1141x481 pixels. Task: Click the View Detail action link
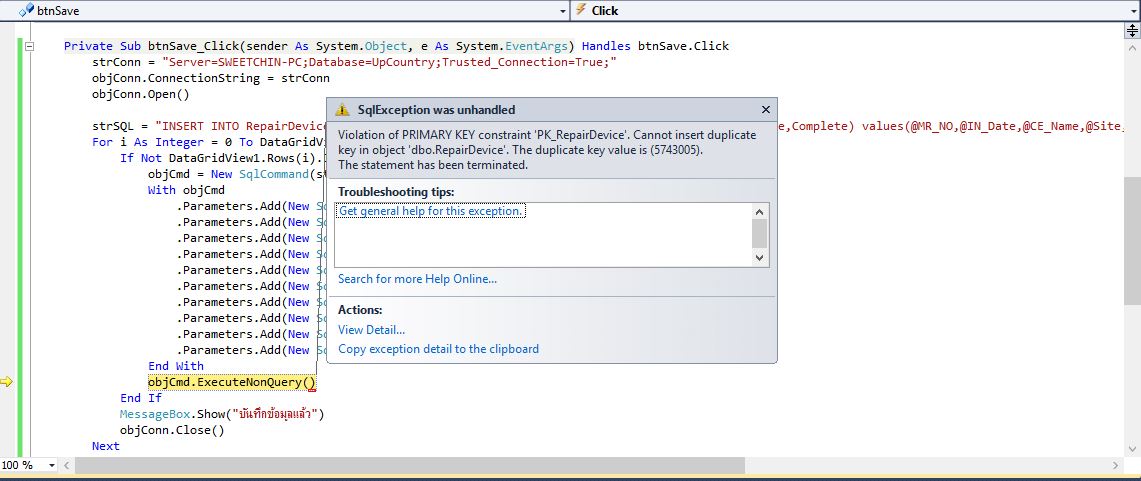pos(371,330)
